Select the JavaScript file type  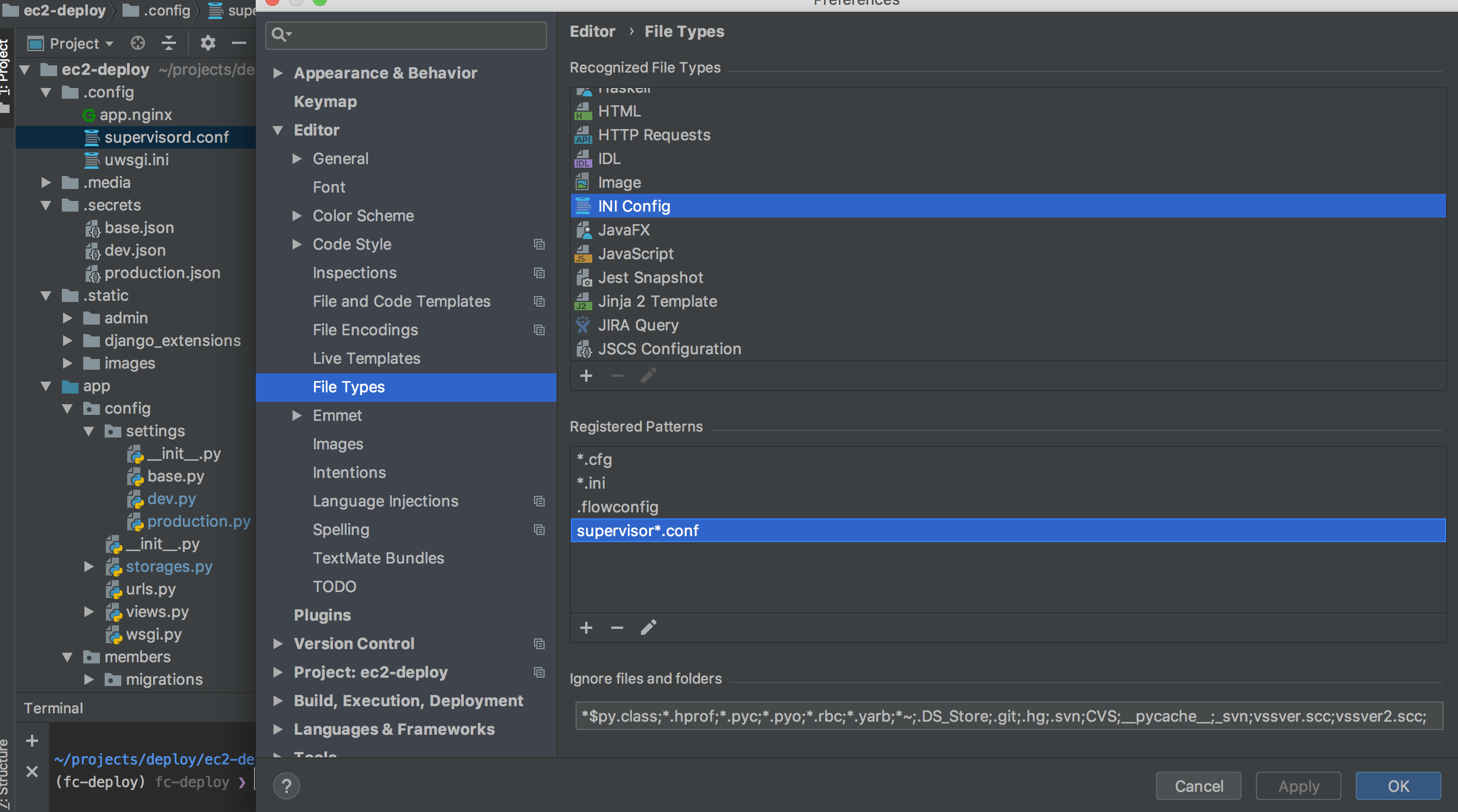[1008, 254]
